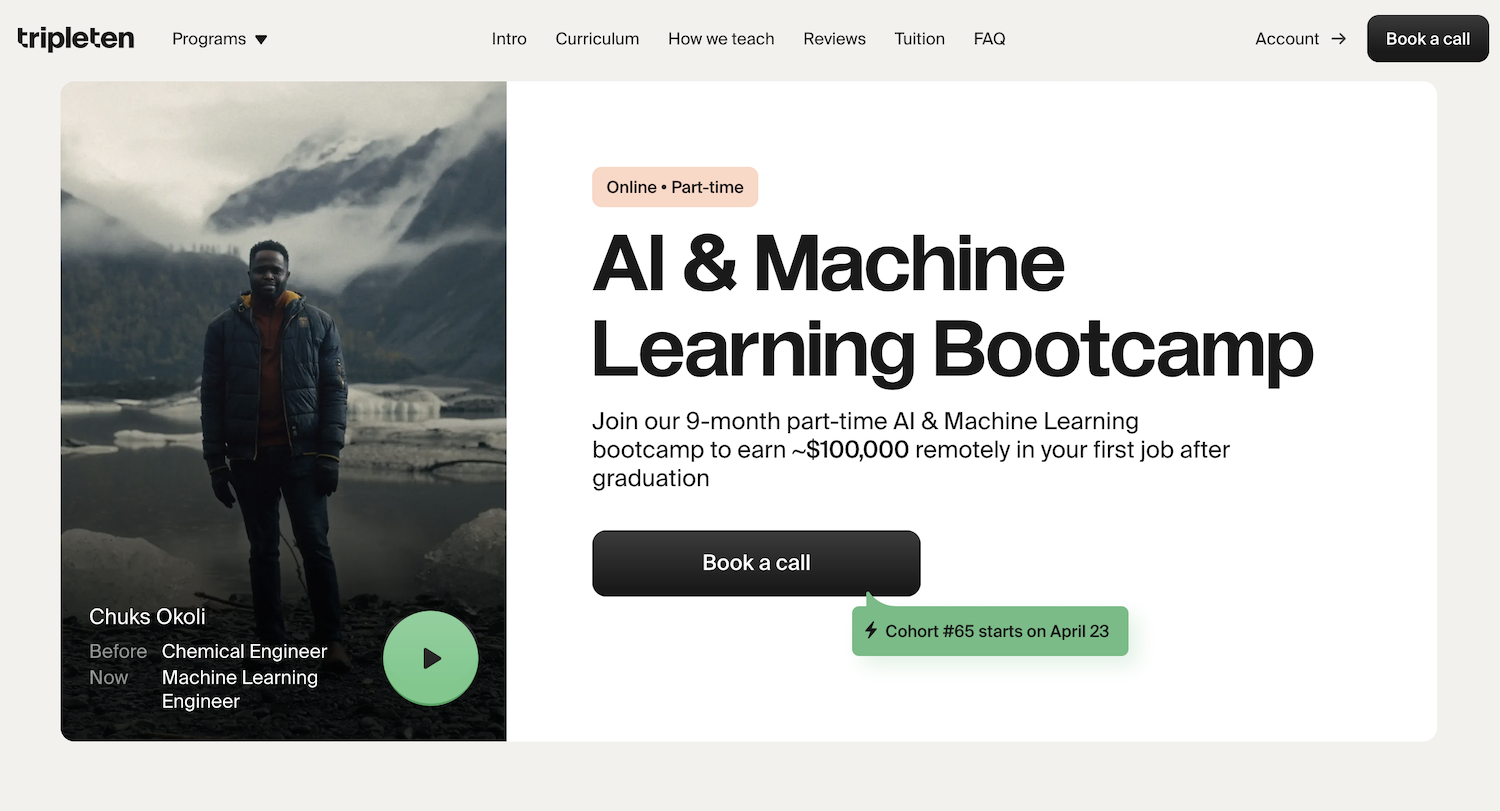Click the dark Book a call button below the description
Image resolution: width=1500 pixels, height=811 pixels.
[x=756, y=562]
